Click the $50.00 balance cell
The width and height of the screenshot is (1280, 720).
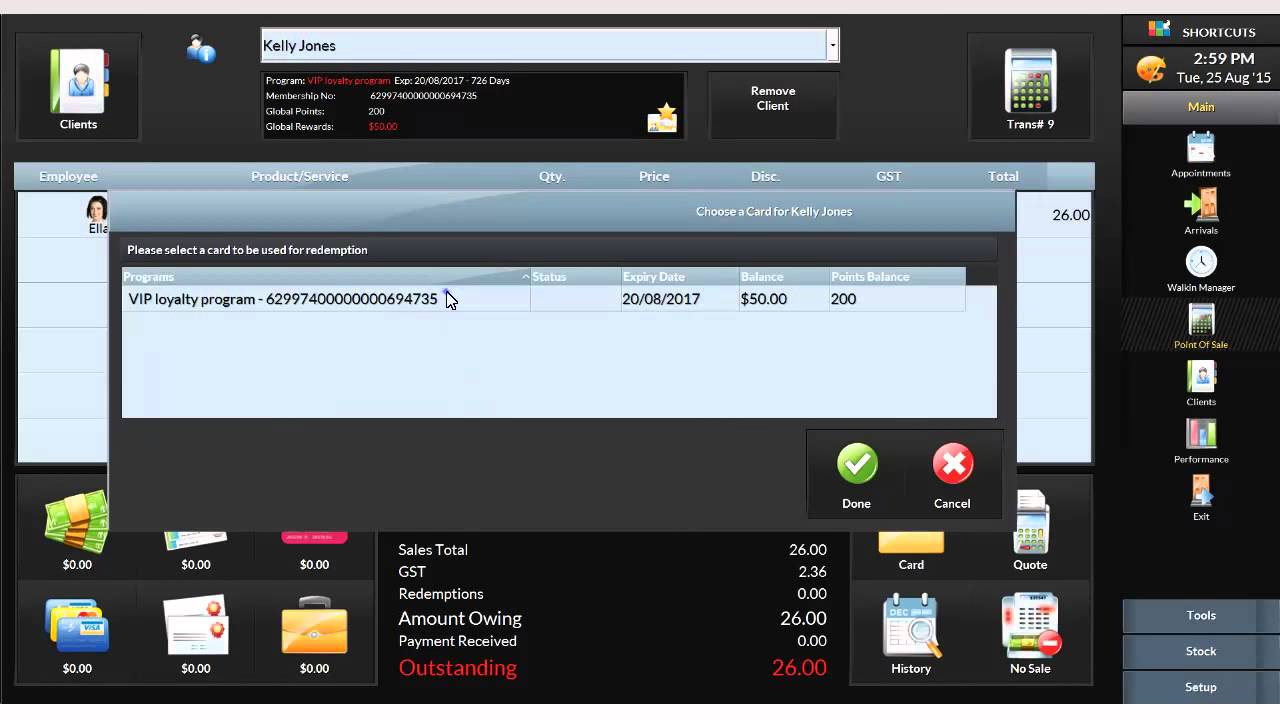pos(784,298)
